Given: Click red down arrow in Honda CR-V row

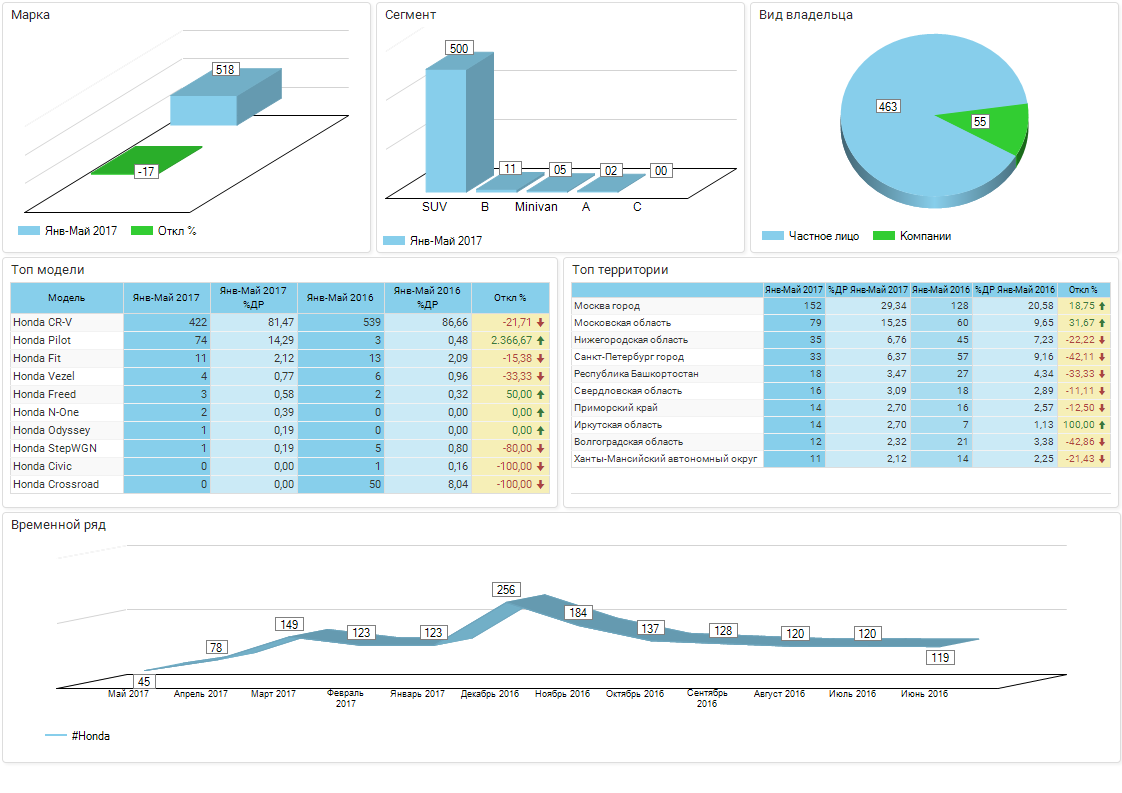Looking at the screenshot, I should click(540, 322).
